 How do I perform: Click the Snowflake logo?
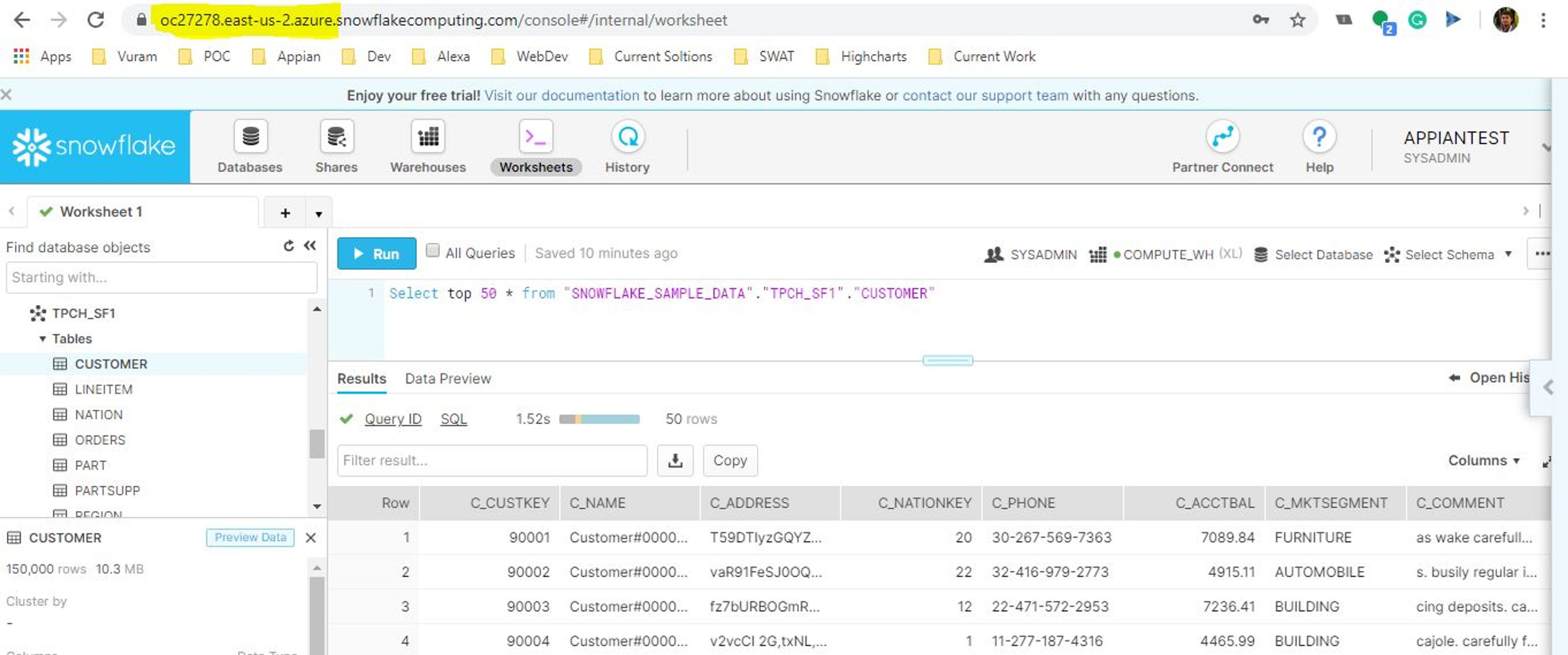[94, 146]
